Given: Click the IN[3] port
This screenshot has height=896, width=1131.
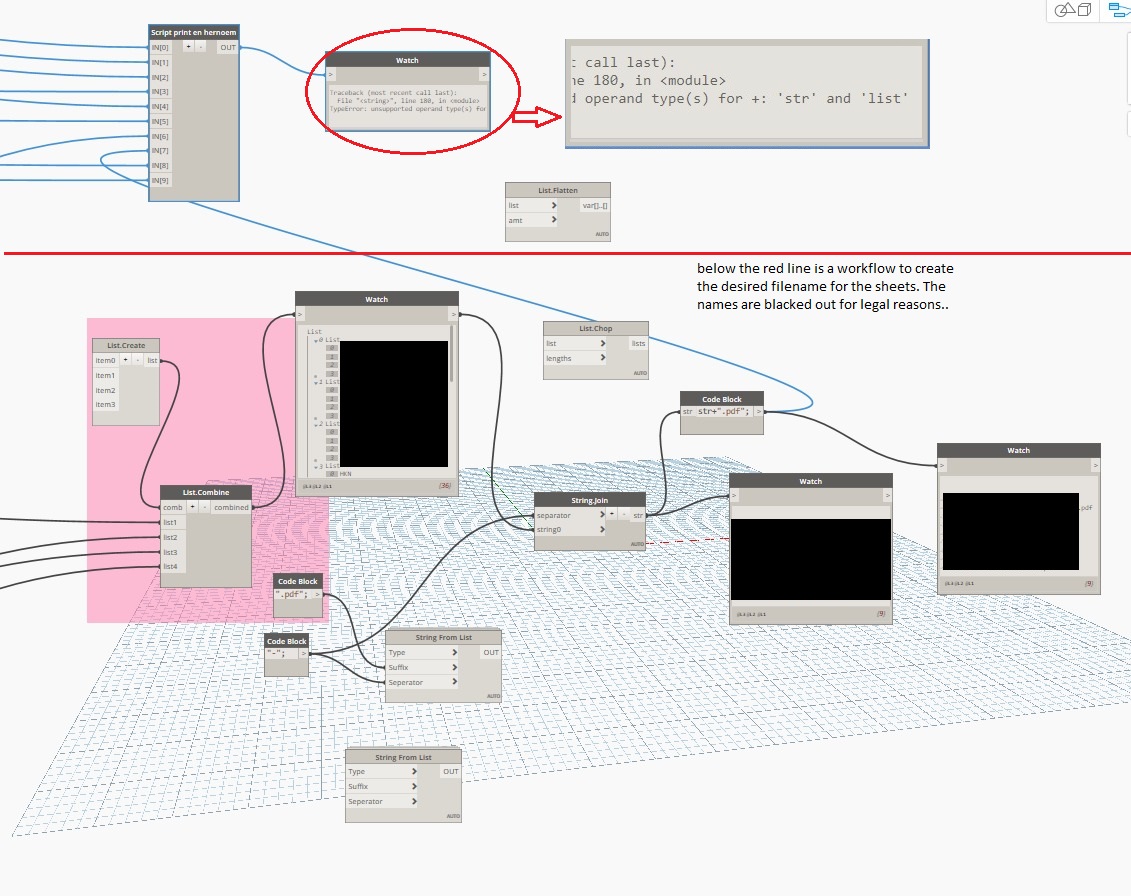Looking at the screenshot, I should (x=160, y=92).
